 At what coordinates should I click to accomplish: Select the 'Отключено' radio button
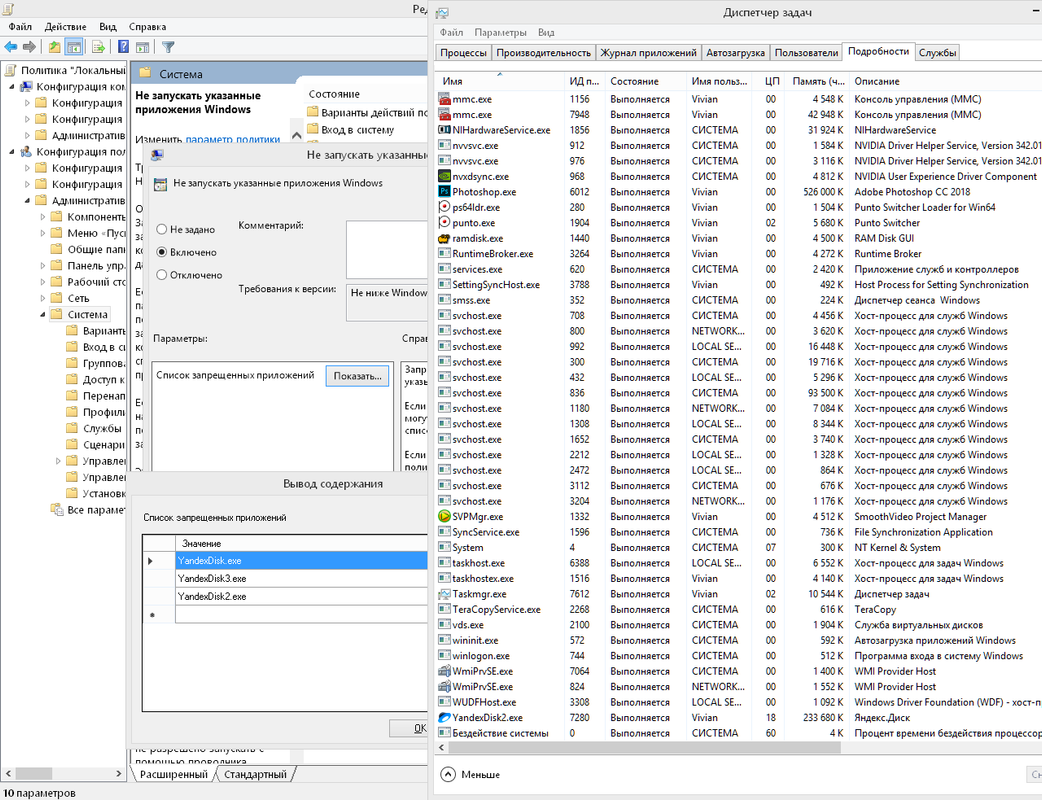(161, 275)
